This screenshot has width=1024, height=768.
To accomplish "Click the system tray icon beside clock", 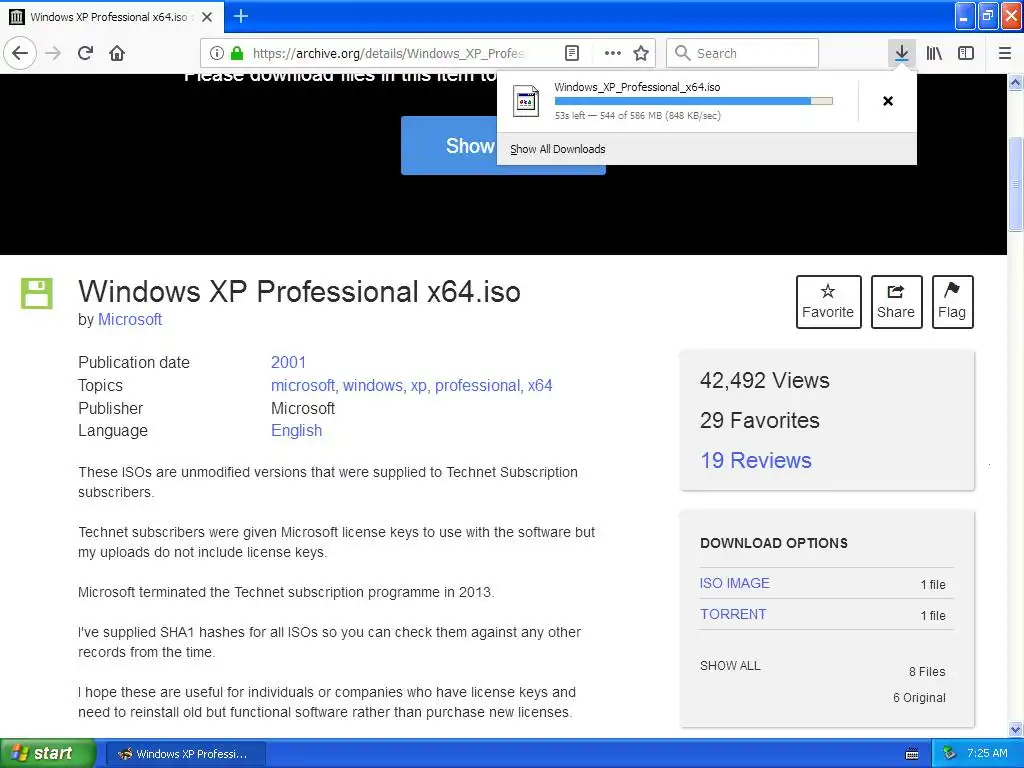I will [950, 754].
